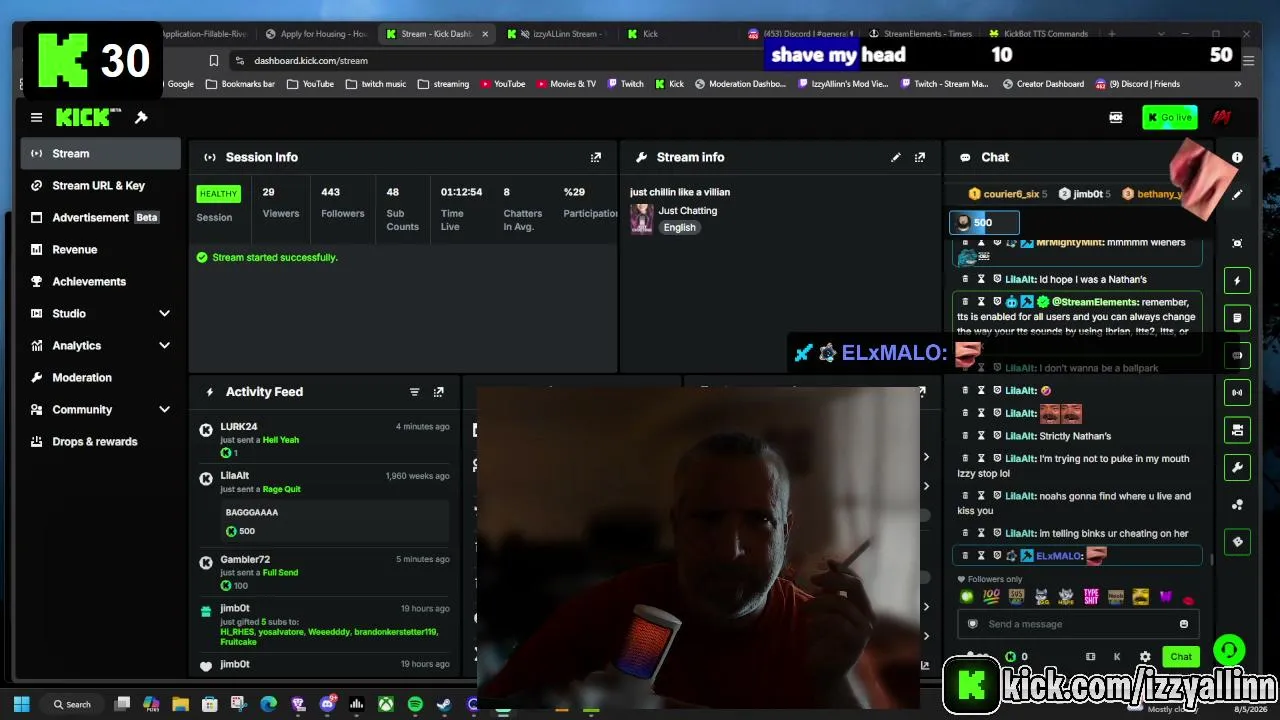
Task: Click the ELxMALO username in chat
Action: [1059, 556]
